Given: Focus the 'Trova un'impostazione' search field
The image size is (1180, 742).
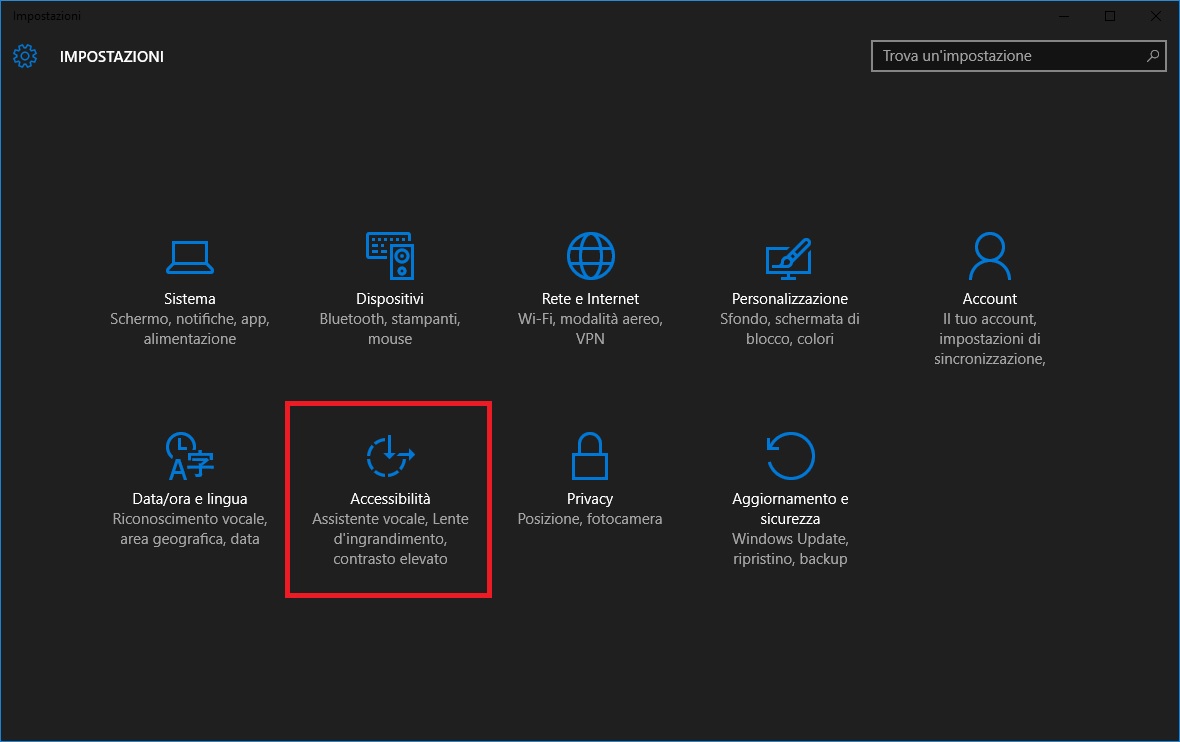Looking at the screenshot, I should [x=1010, y=56].
